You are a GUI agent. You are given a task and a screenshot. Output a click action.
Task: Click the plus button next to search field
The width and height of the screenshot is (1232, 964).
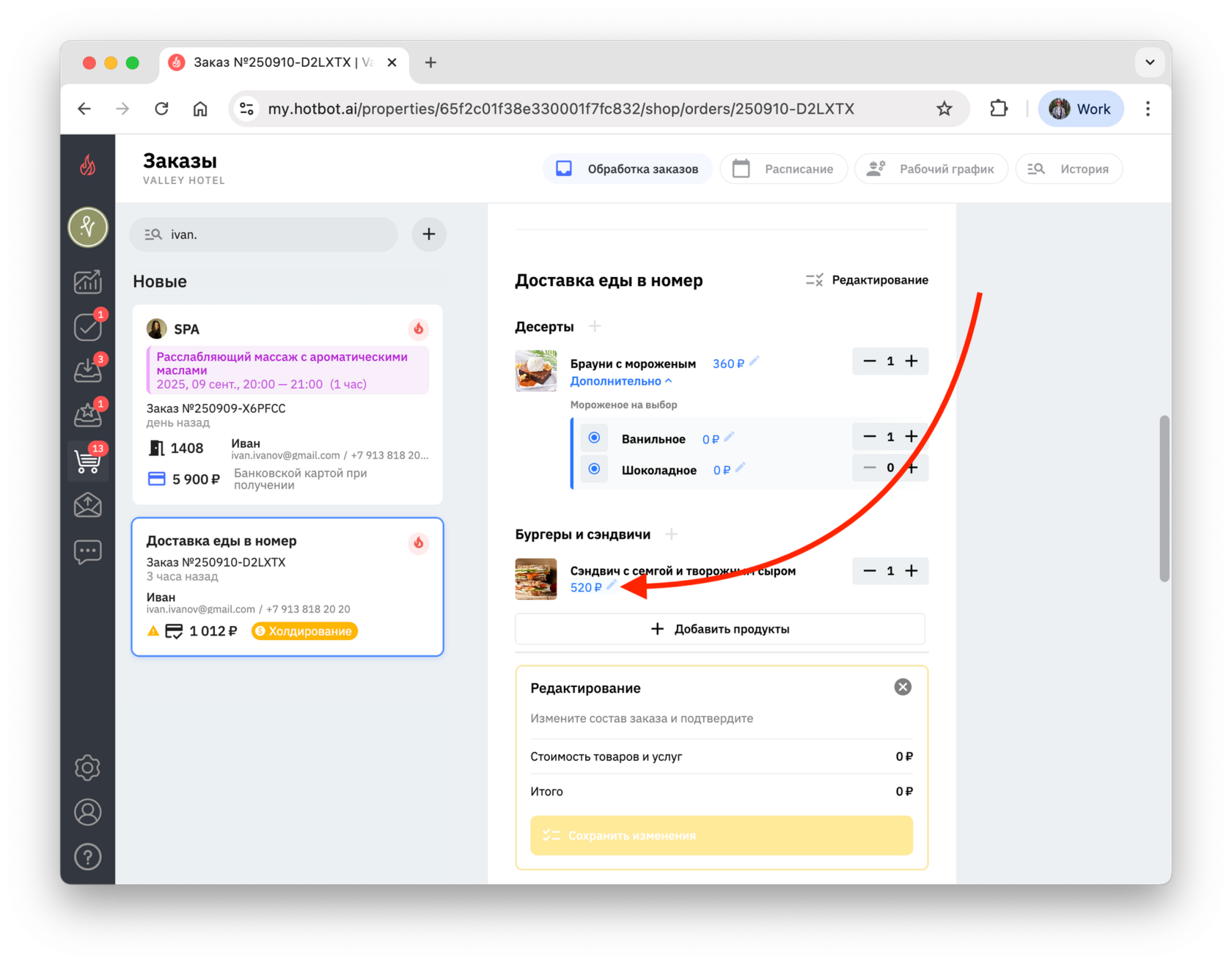[x=429, y=235]
